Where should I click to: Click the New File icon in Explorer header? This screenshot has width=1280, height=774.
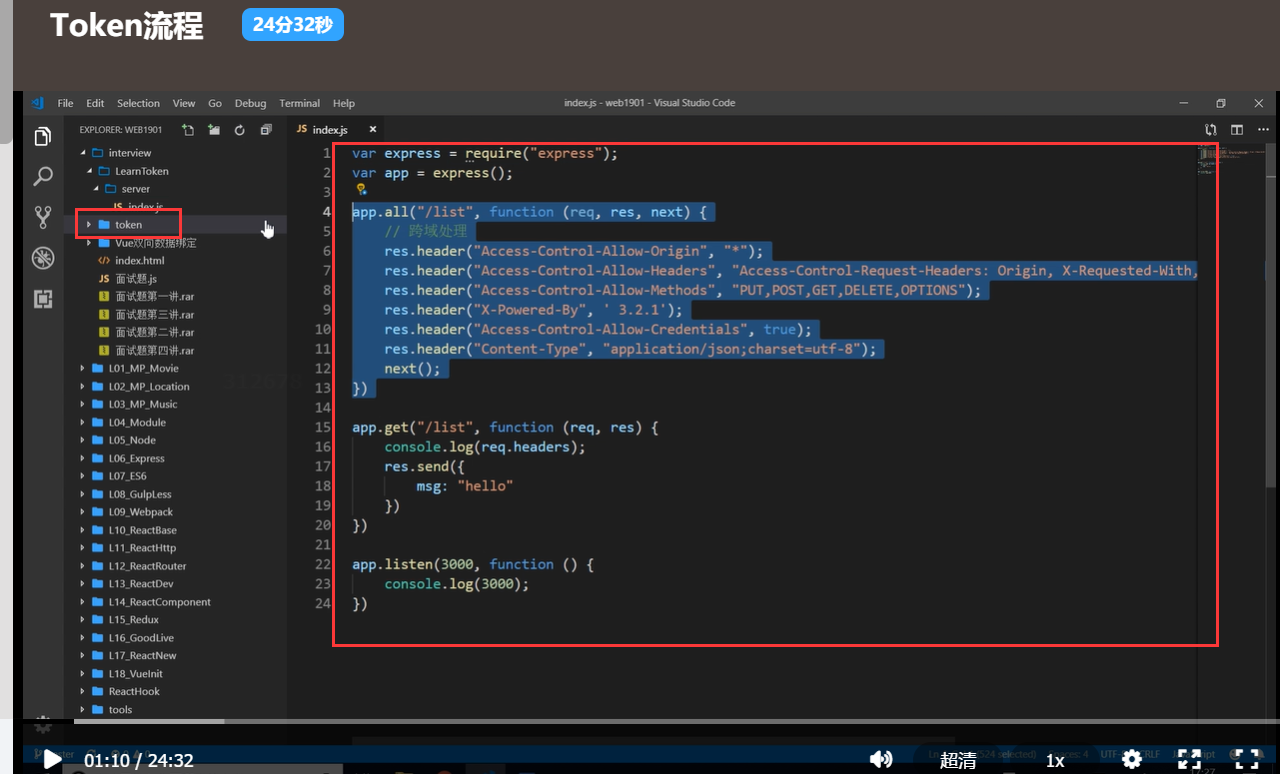coord(188,130)
